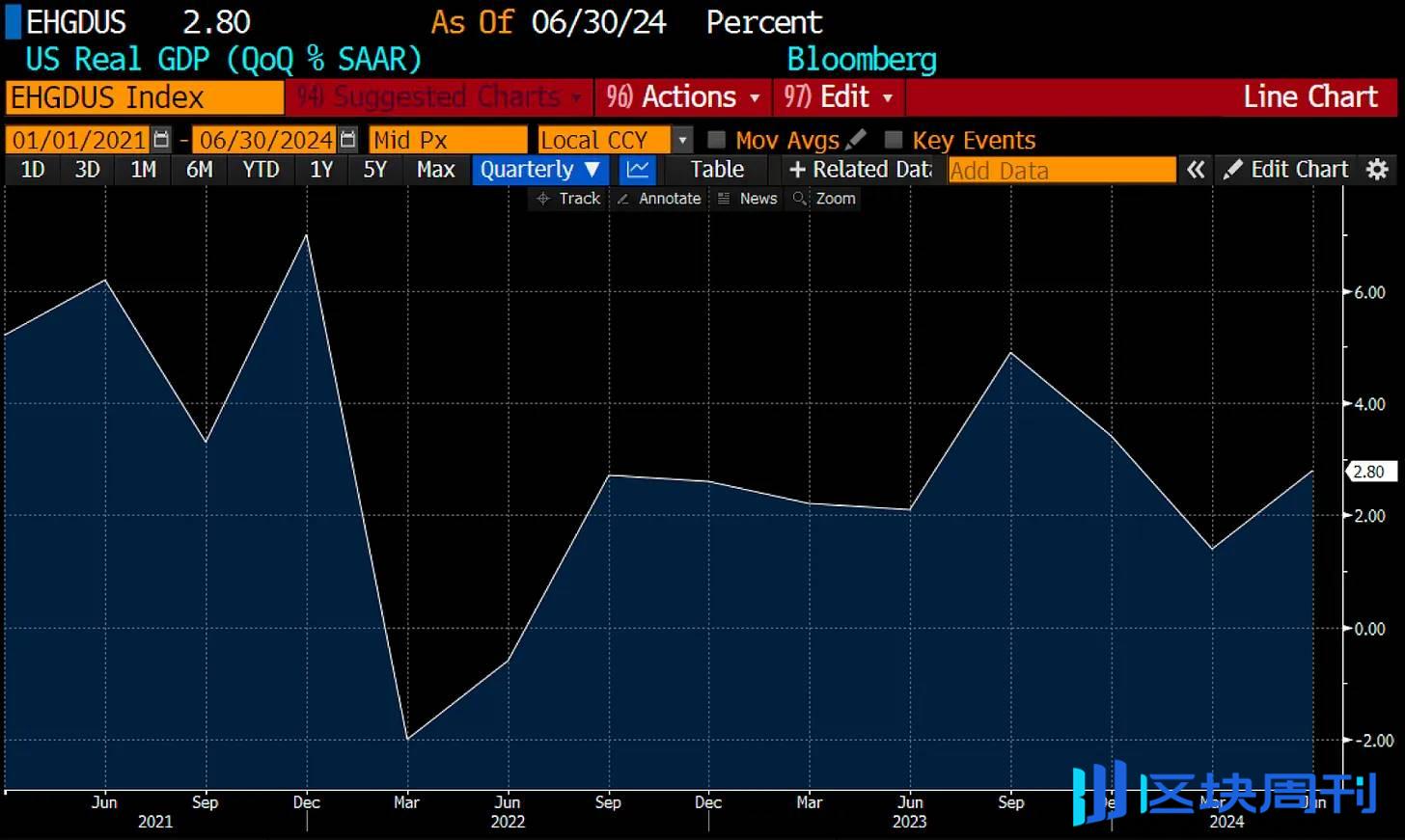Select the line chart type icon
1405x840 pixels.
pyautogui.click(x=638, y=170)
